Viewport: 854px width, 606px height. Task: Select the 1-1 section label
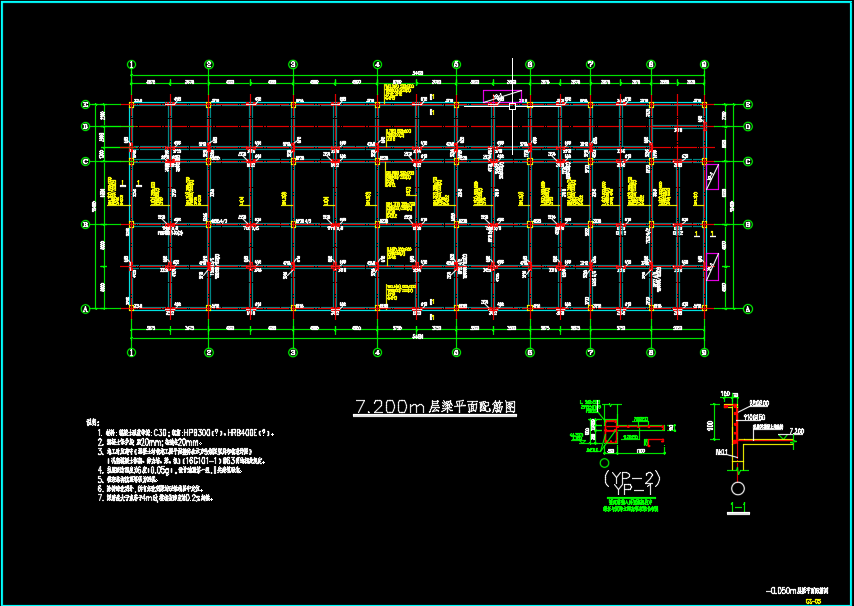[737, 508]
